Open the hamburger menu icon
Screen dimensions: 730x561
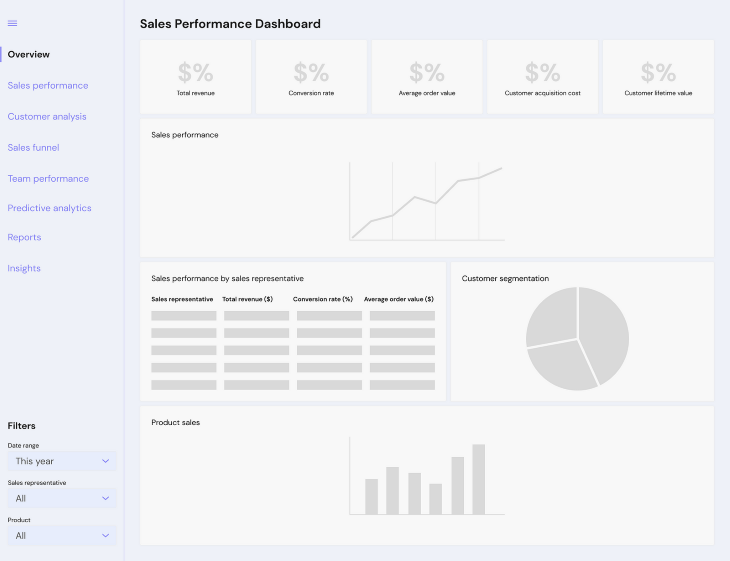point(13,23)
